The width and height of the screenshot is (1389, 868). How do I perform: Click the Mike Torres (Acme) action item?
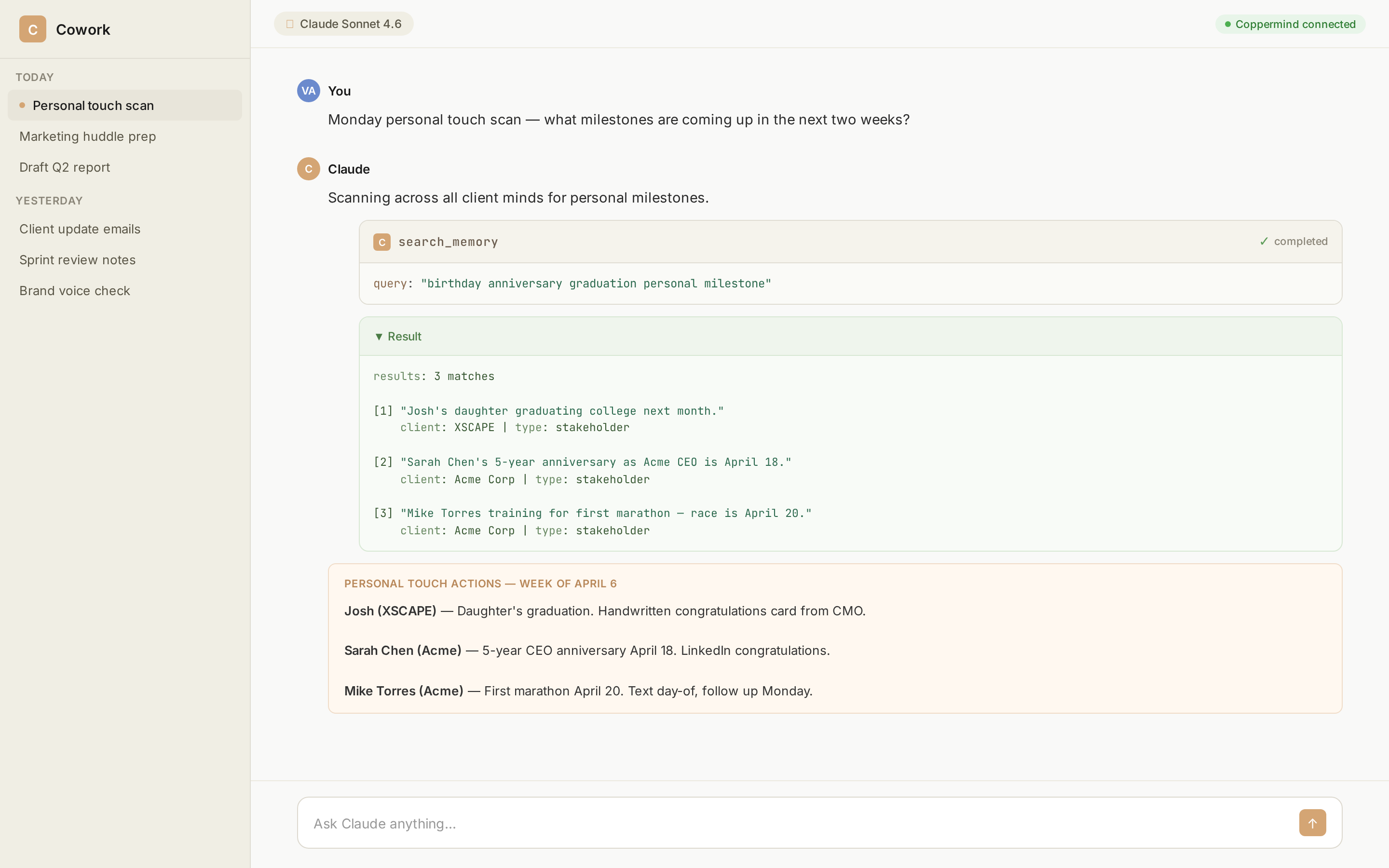pos(579,691)
